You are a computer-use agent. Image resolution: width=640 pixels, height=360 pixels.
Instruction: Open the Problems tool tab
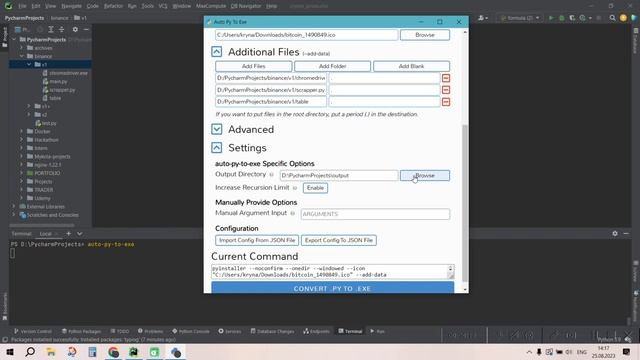pyautogui.click(x=150, y=331)
